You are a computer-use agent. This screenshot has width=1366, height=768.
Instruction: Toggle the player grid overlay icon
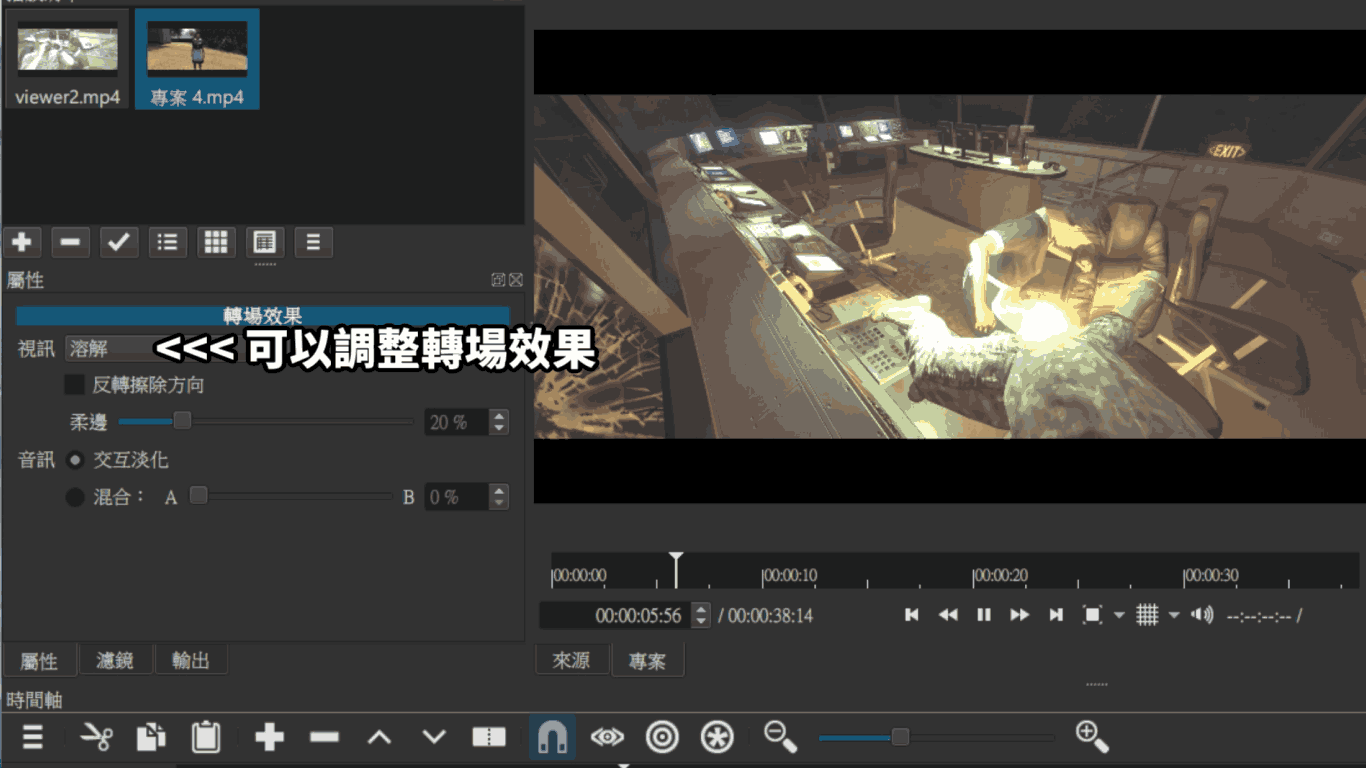[1148, 615]
